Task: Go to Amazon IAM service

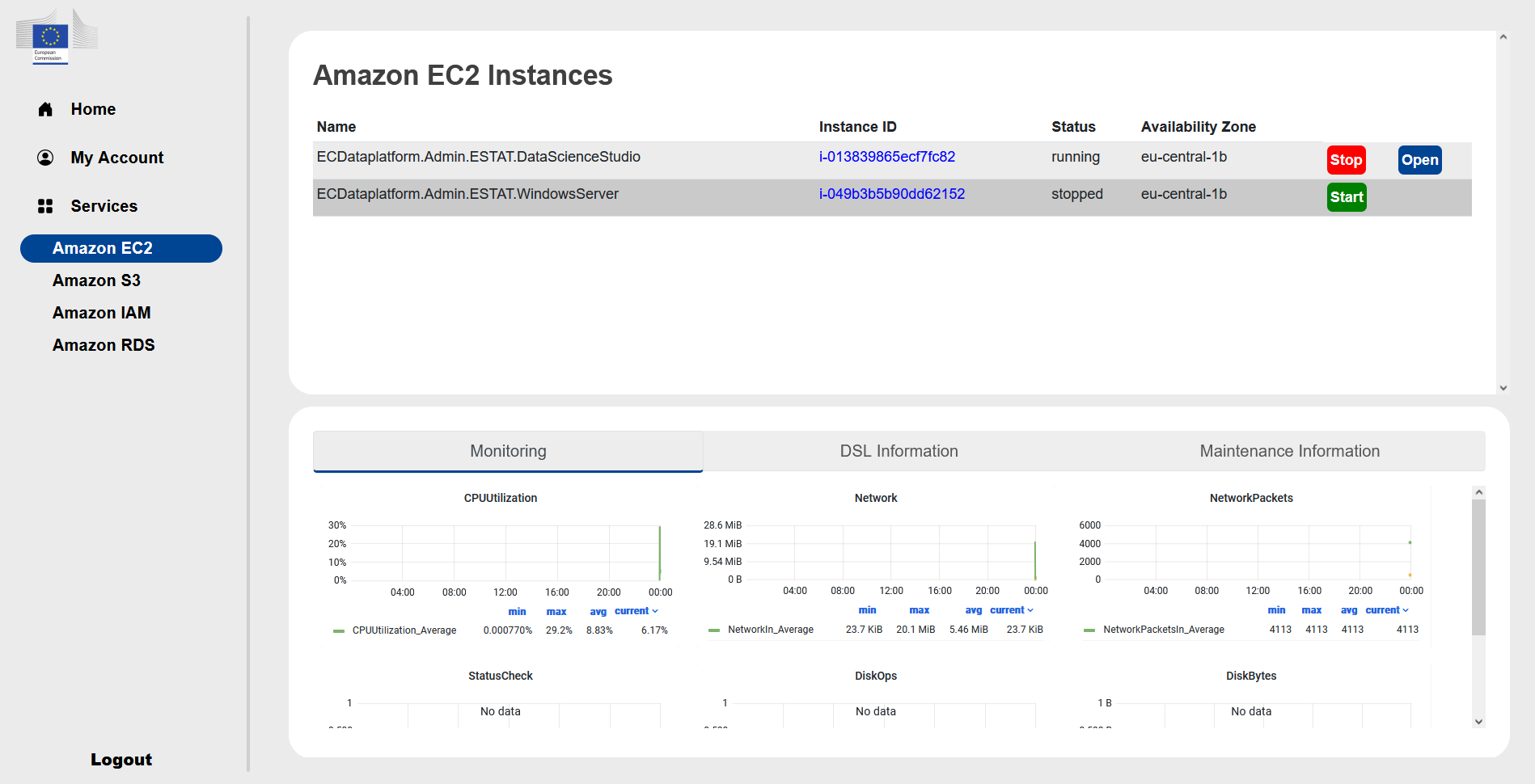Action: (101, 313)
